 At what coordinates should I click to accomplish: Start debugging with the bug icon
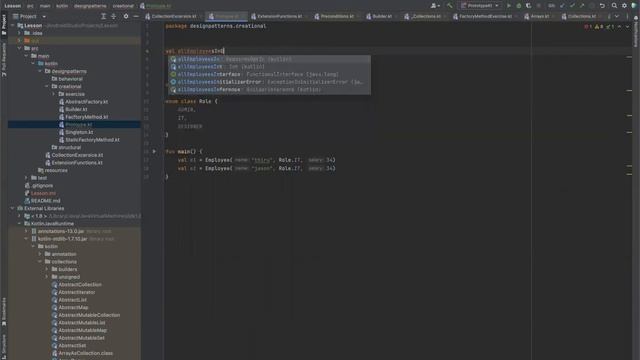coord(519,6)
